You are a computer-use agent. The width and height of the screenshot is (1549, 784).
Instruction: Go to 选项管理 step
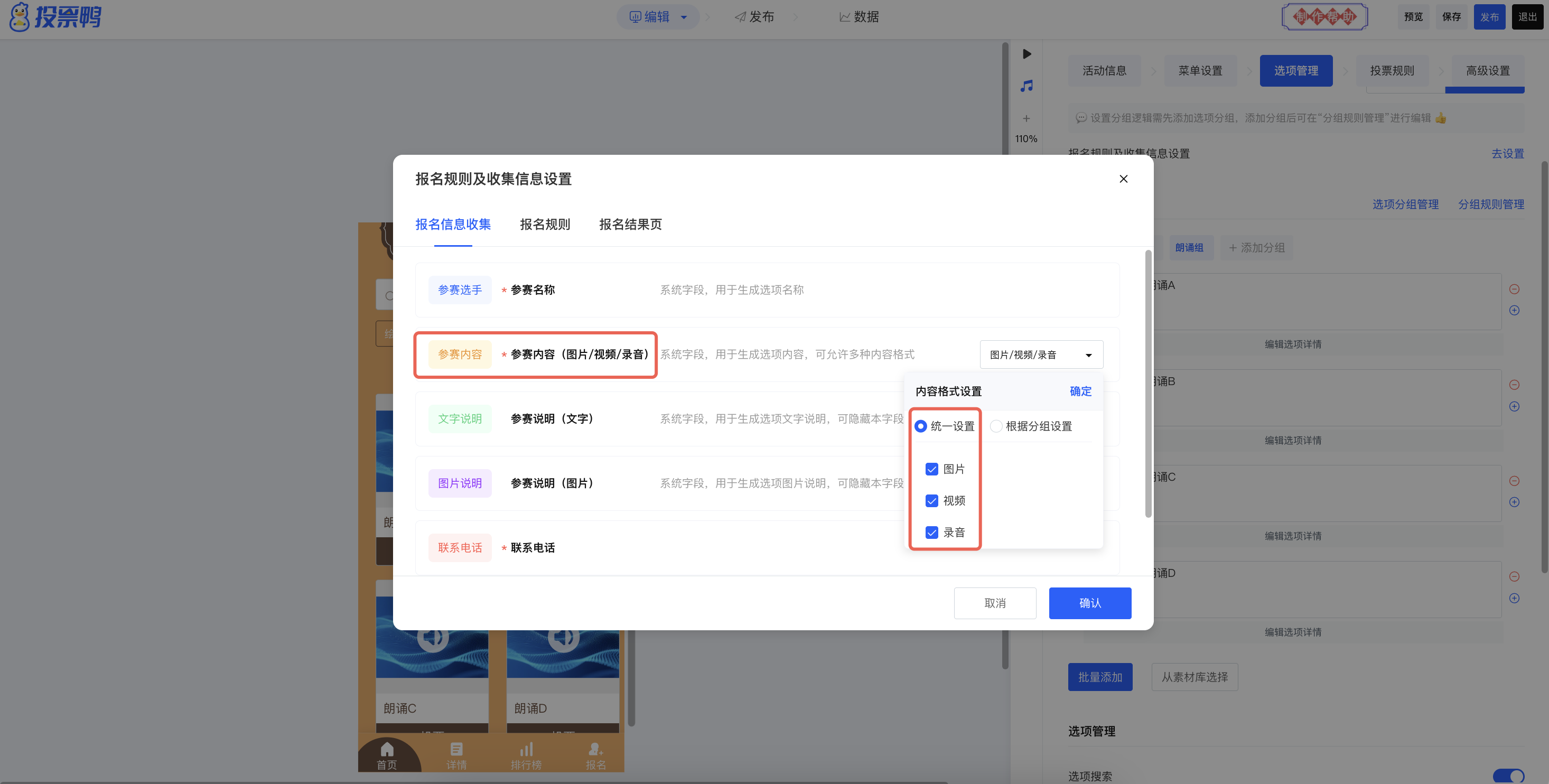coord(1296,71)
